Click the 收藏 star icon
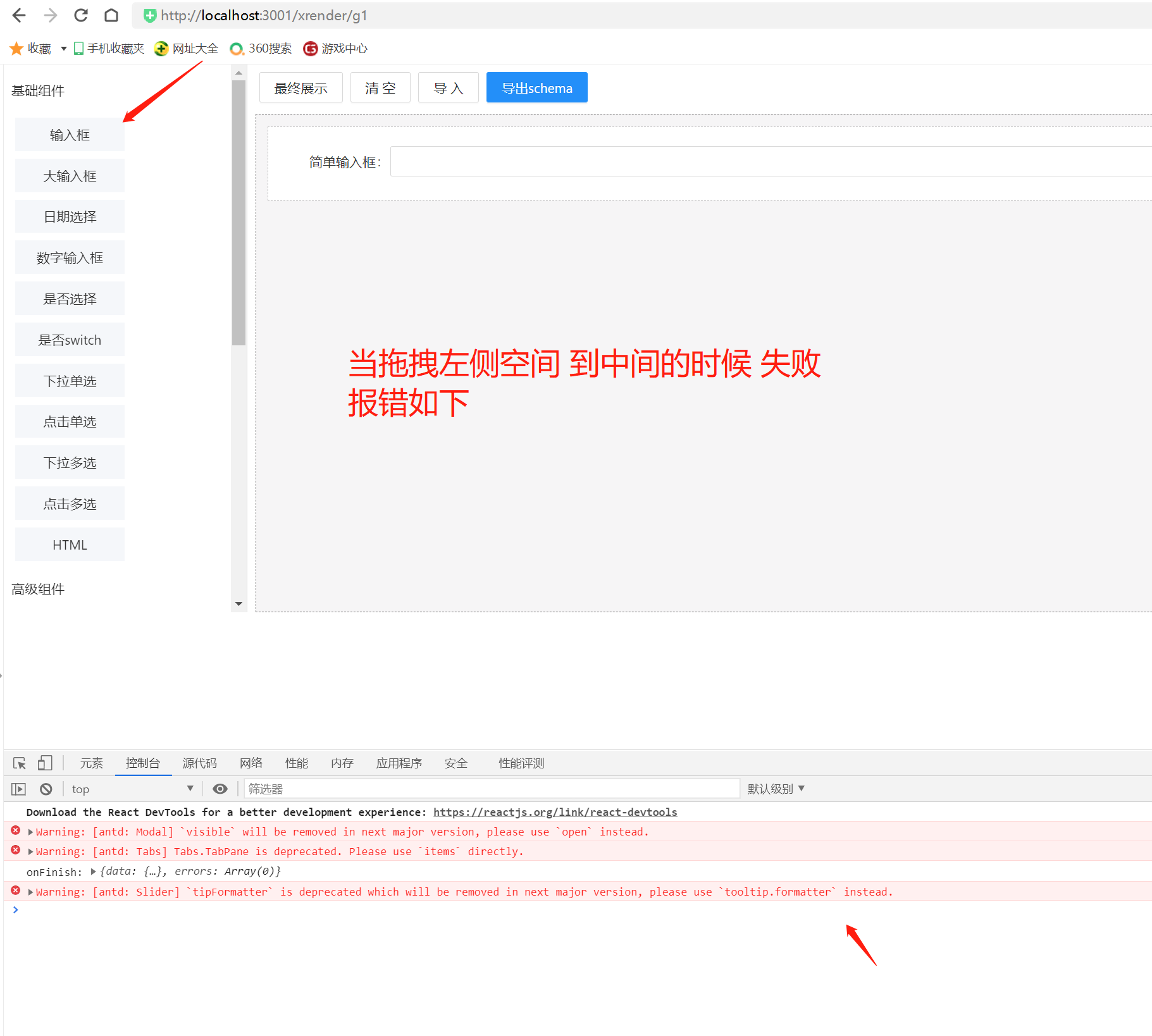The width and height of the screenshot is (1152, 1036). [x=16, y=48]
